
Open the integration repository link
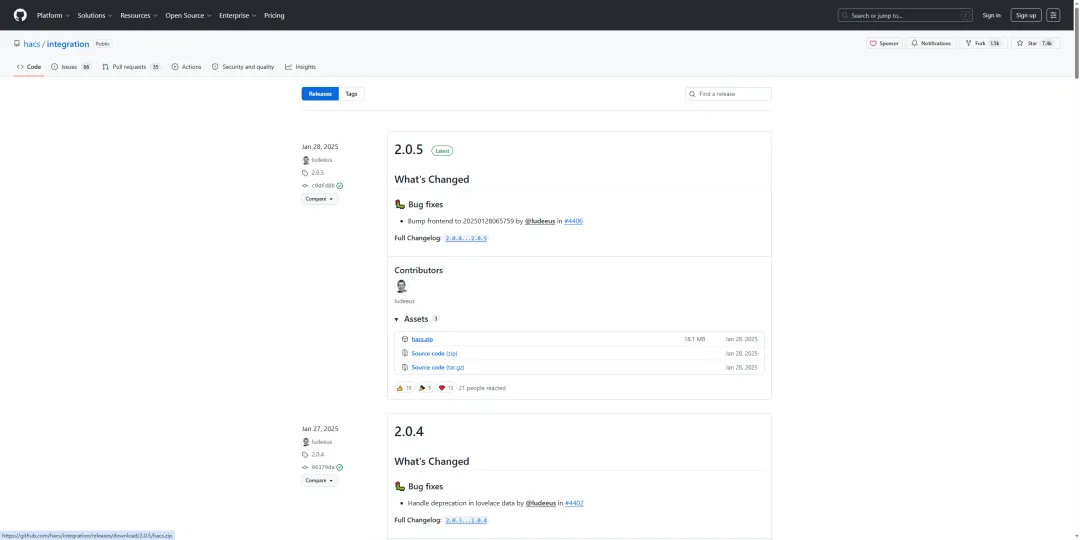(68, 44)
